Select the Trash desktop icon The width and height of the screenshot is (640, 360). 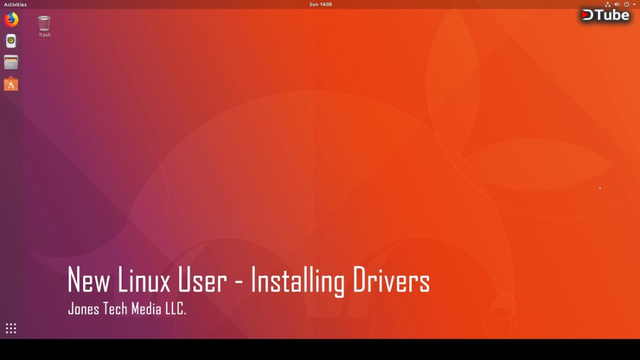pyautogui.click(x=44, y=27)
